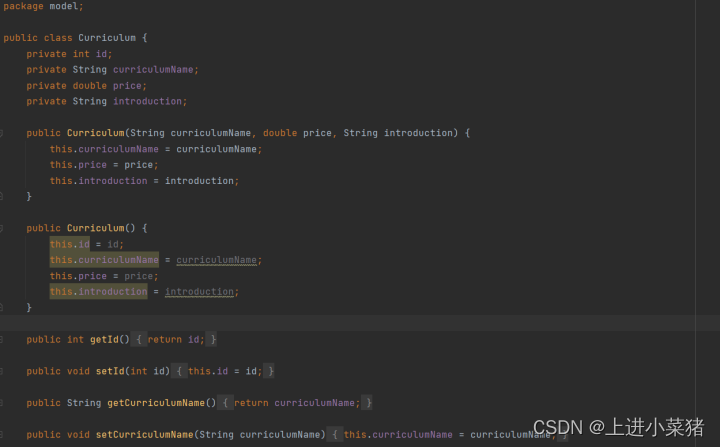
Task: Expand folded setId body at opening brace
Action: (x=179, y=371)
